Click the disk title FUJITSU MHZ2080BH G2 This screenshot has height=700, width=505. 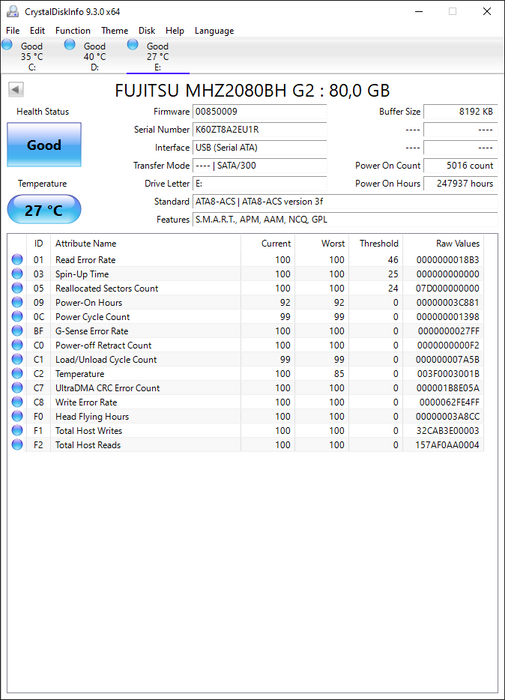(x=252, y=91)
